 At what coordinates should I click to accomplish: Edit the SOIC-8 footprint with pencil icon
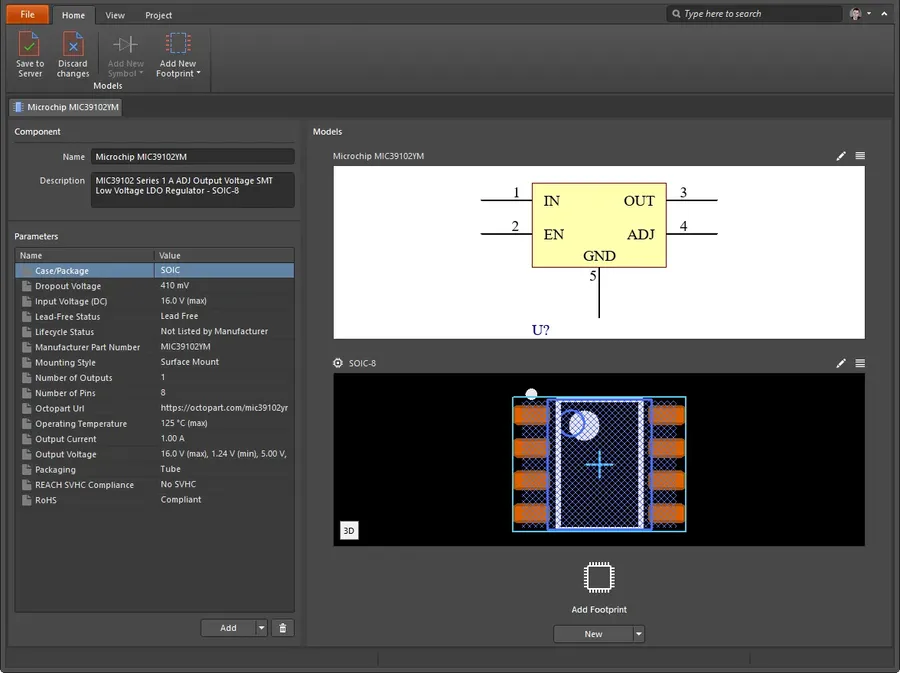tap(841, 363)
